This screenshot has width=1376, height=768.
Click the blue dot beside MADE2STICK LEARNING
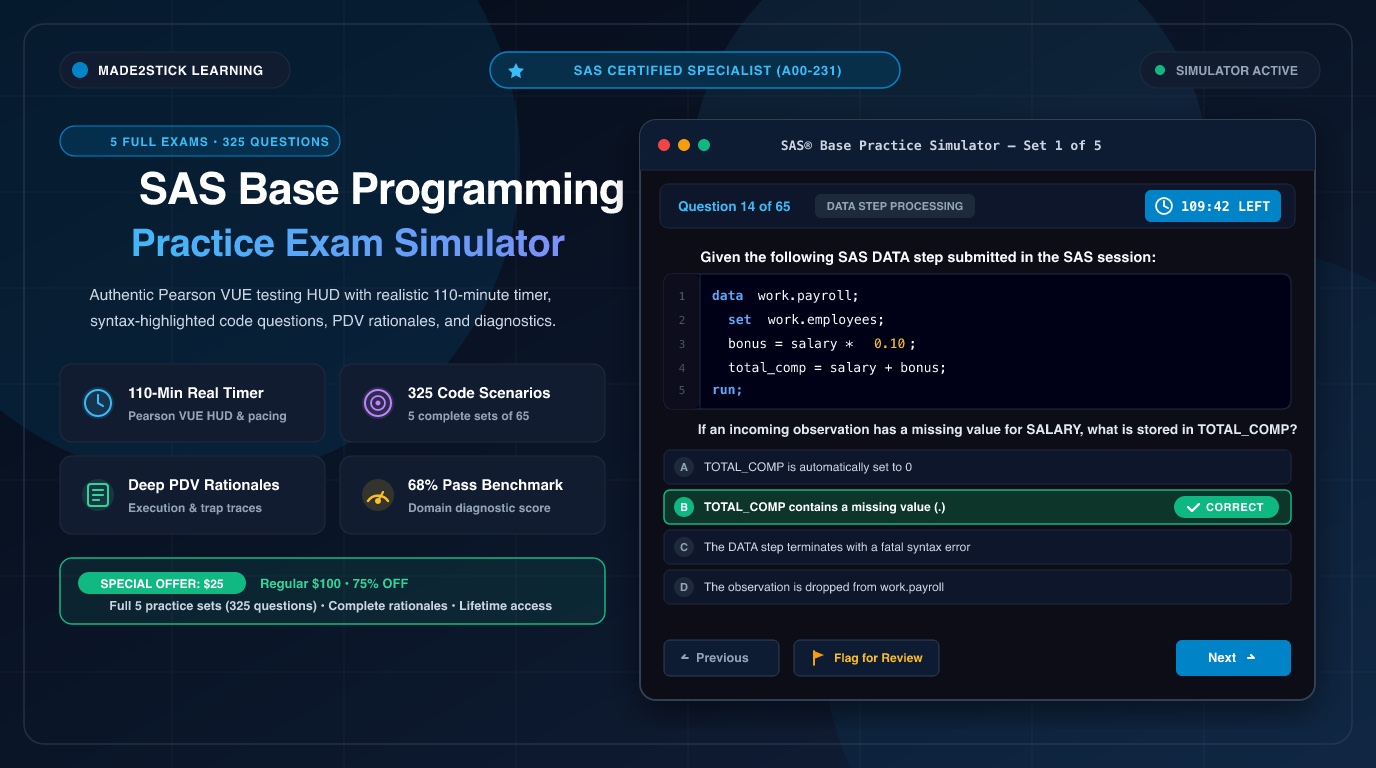(x=80, y=71)
